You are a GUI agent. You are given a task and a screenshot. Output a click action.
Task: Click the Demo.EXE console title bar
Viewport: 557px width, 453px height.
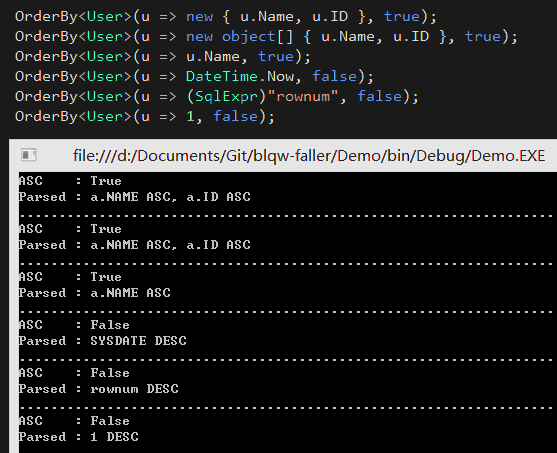point(283,155)
